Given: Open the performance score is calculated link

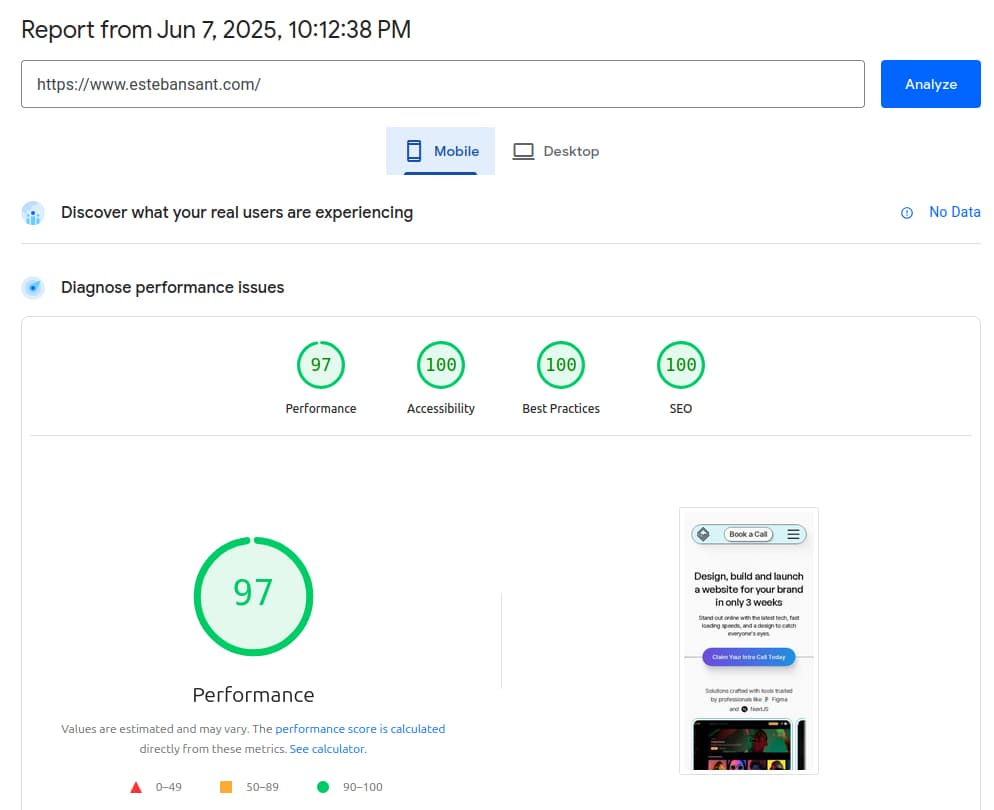Looking at the screenshot, I should (x=360, y=729).
